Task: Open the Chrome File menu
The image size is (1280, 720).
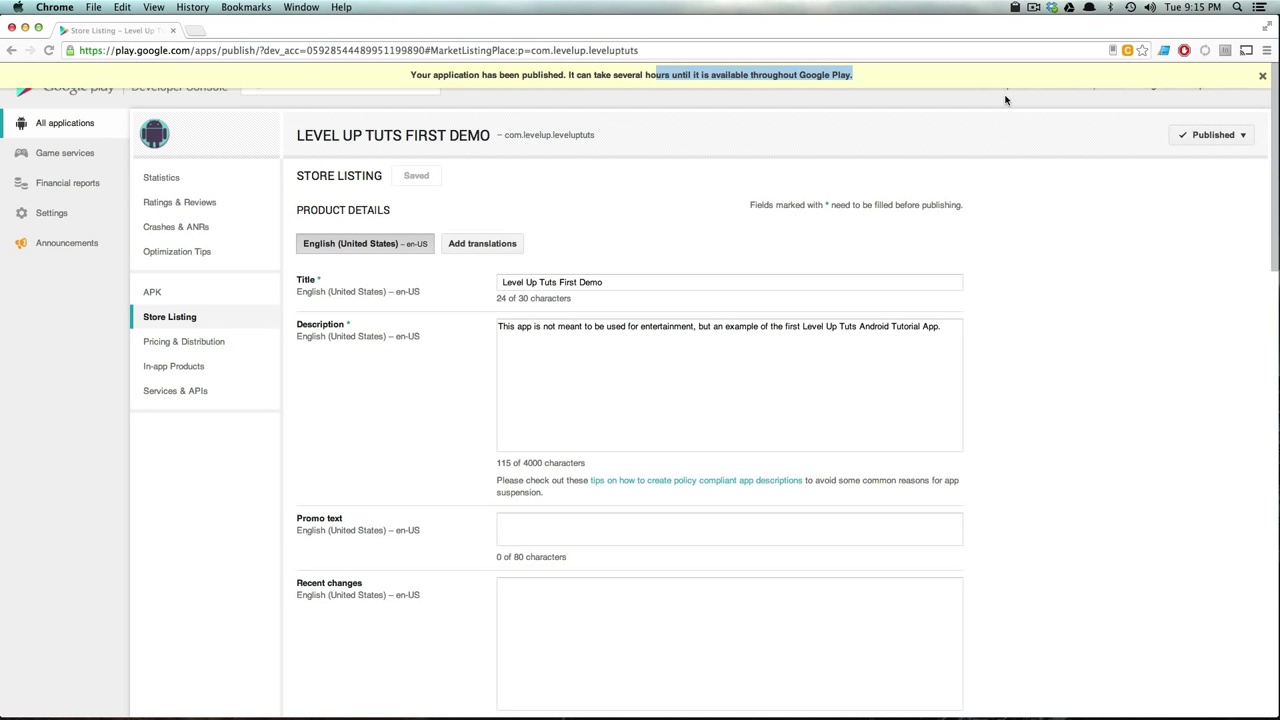Action: point(93,7)
